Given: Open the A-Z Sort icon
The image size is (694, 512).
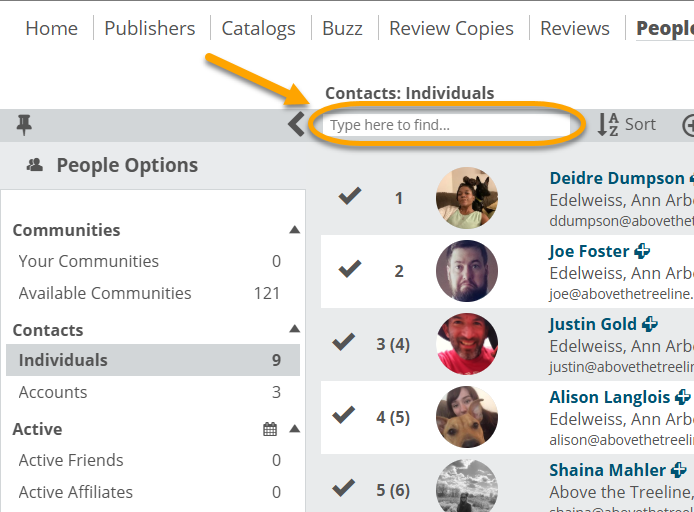Looking at the screenshot, I should pyautogui.click(x=608, y=124).
